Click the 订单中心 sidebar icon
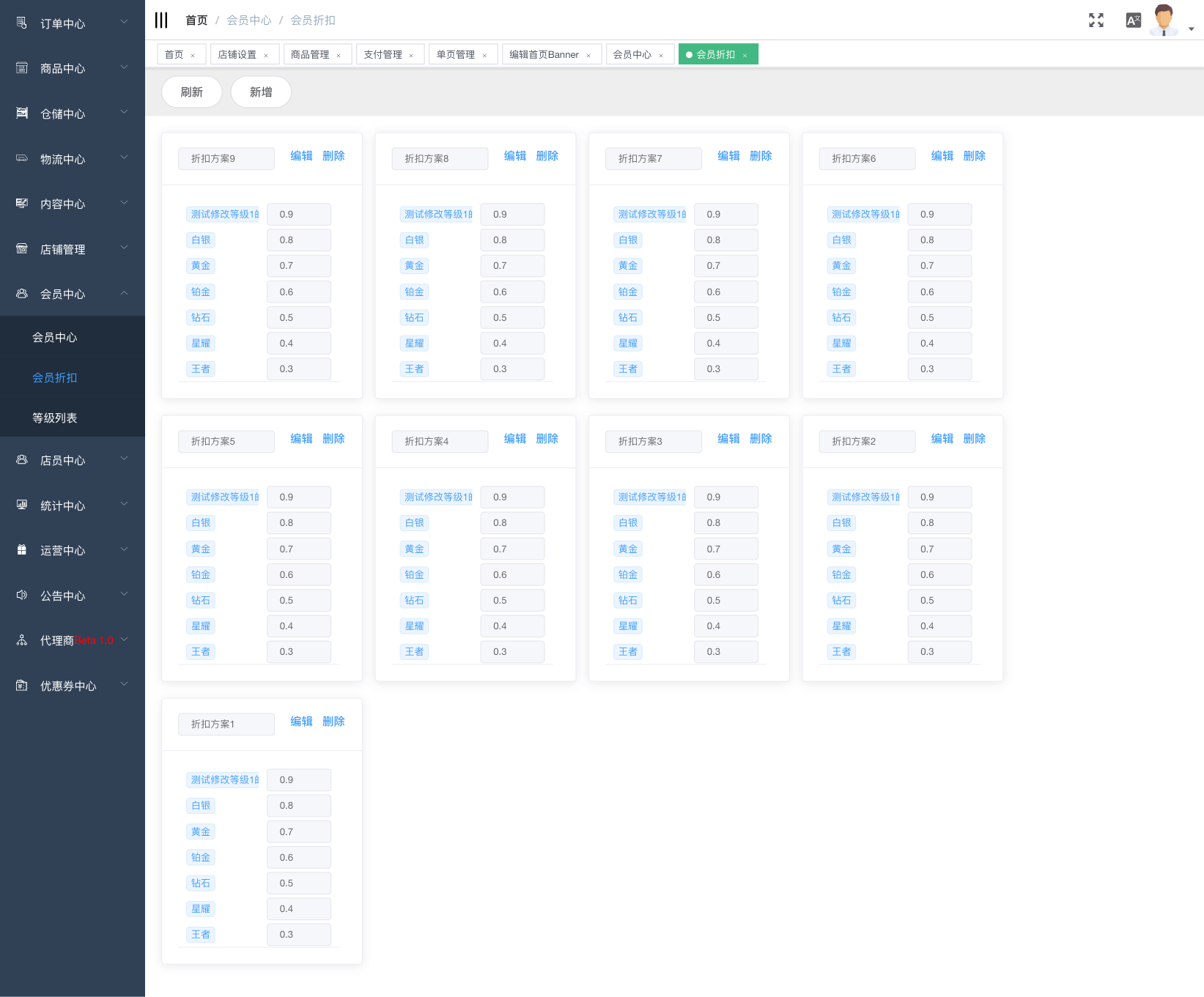This screenshot has height=997, width=1204. point(22,23)
